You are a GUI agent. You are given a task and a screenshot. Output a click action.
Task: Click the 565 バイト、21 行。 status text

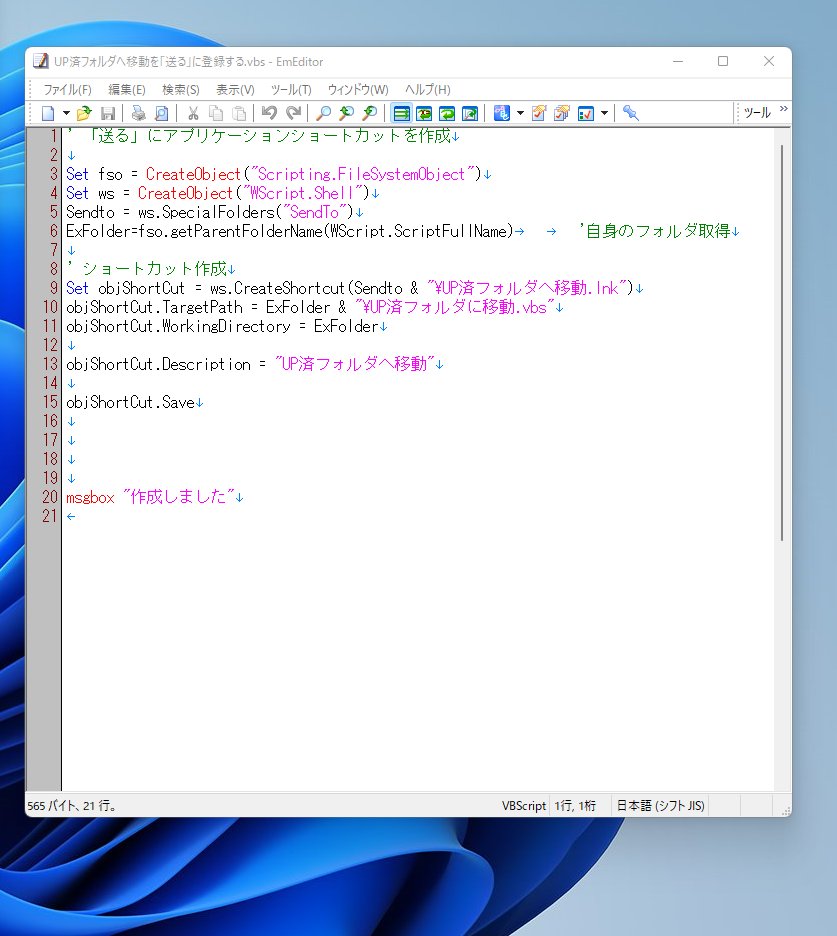click(x=72, y=806)
